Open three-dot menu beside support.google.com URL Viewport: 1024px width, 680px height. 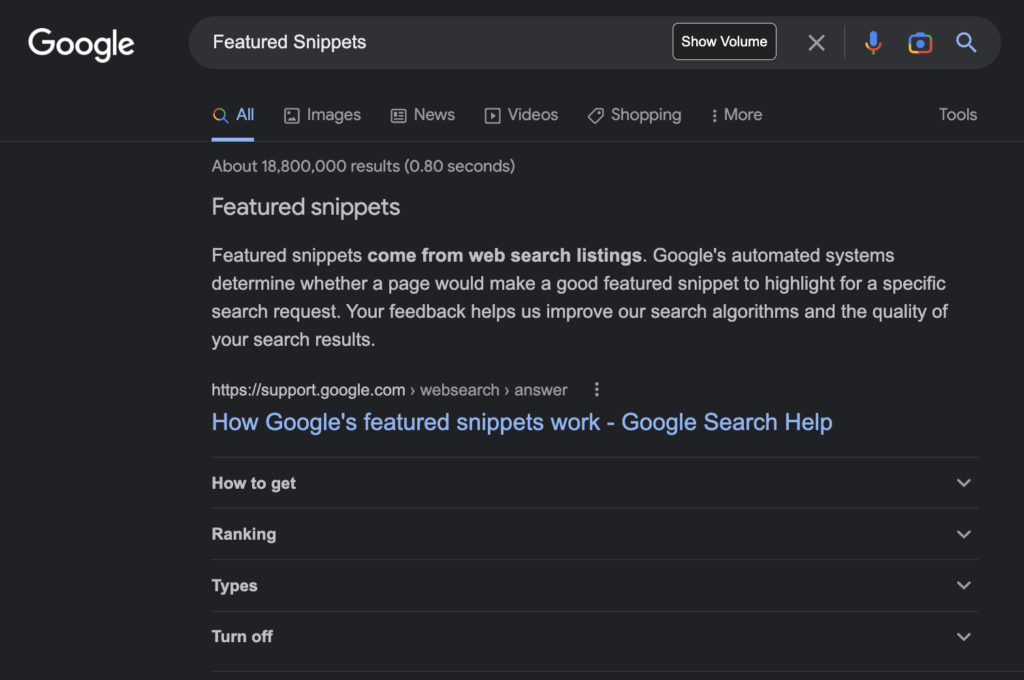point(597,390)
